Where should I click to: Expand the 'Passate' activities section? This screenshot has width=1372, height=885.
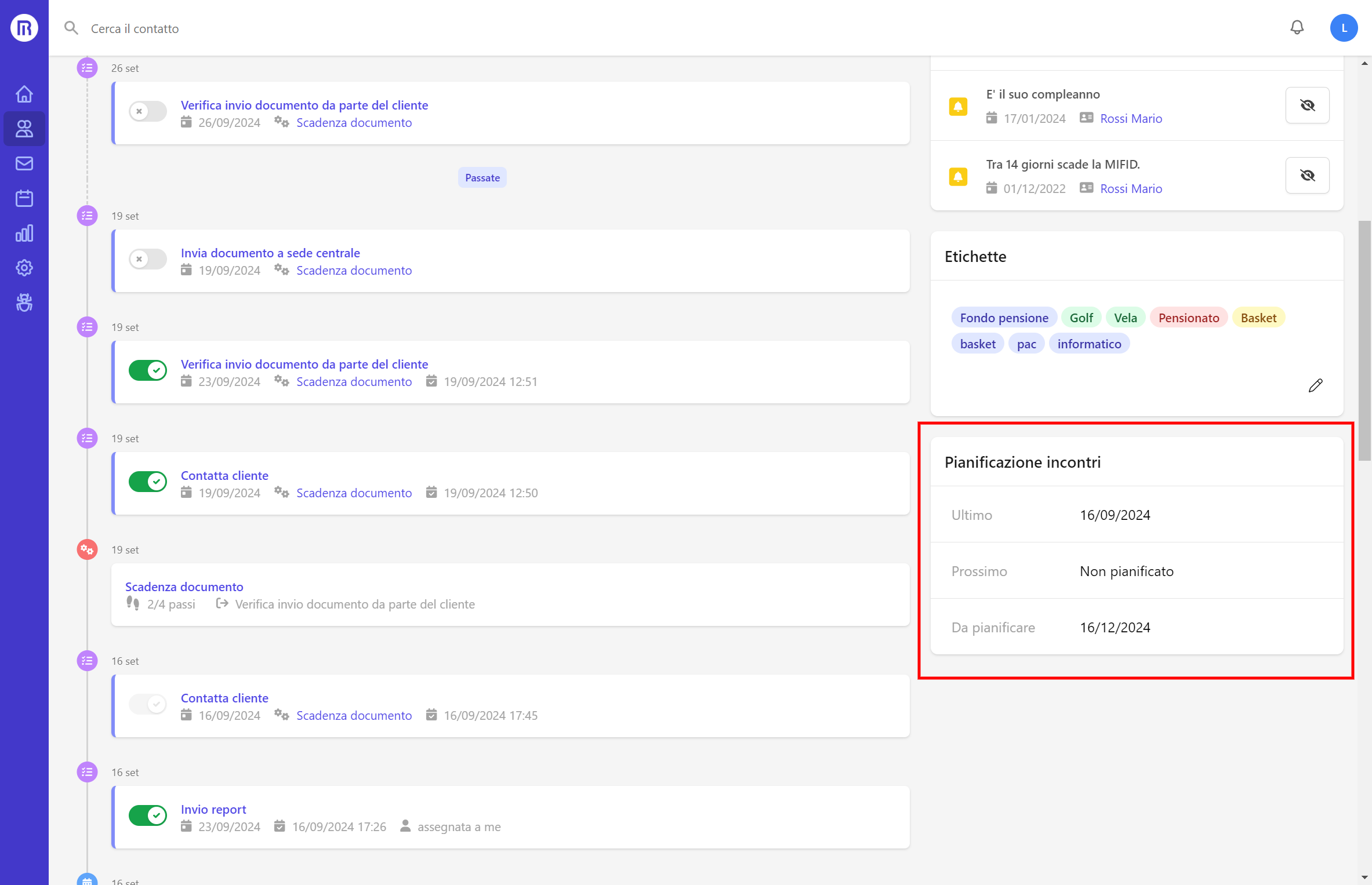point(482,177)
